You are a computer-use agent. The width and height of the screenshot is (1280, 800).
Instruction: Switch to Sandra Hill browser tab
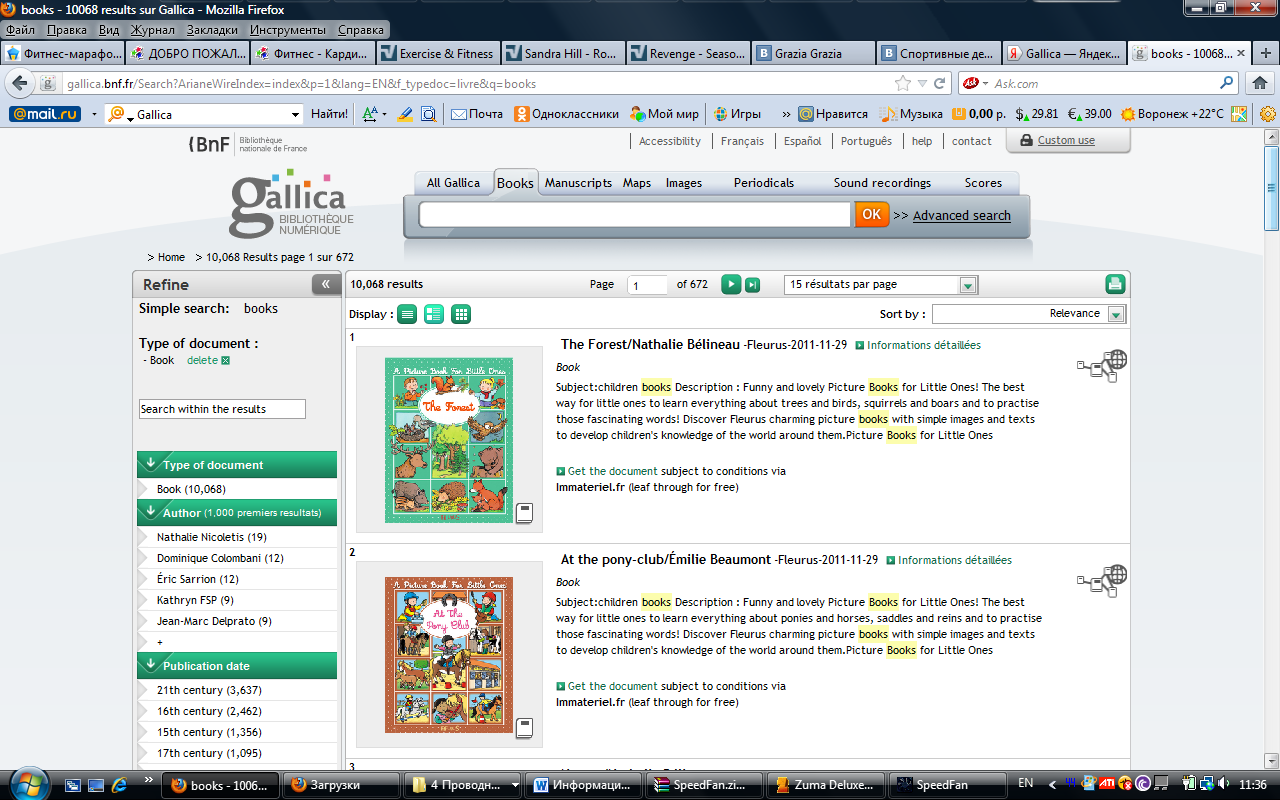pyautogui.click(x=562, y=54)
